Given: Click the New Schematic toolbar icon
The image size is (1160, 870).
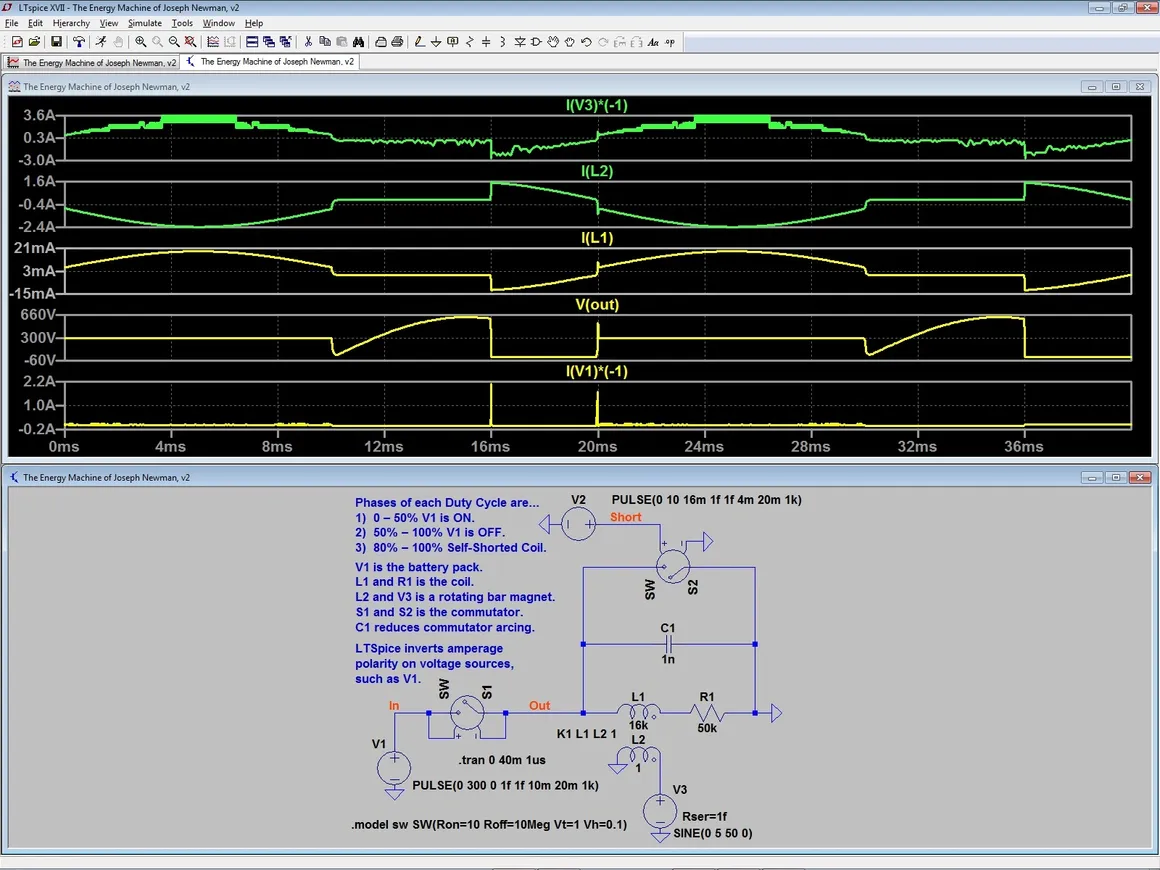Looking at the screenshot, I should click(x=17, y=42).
